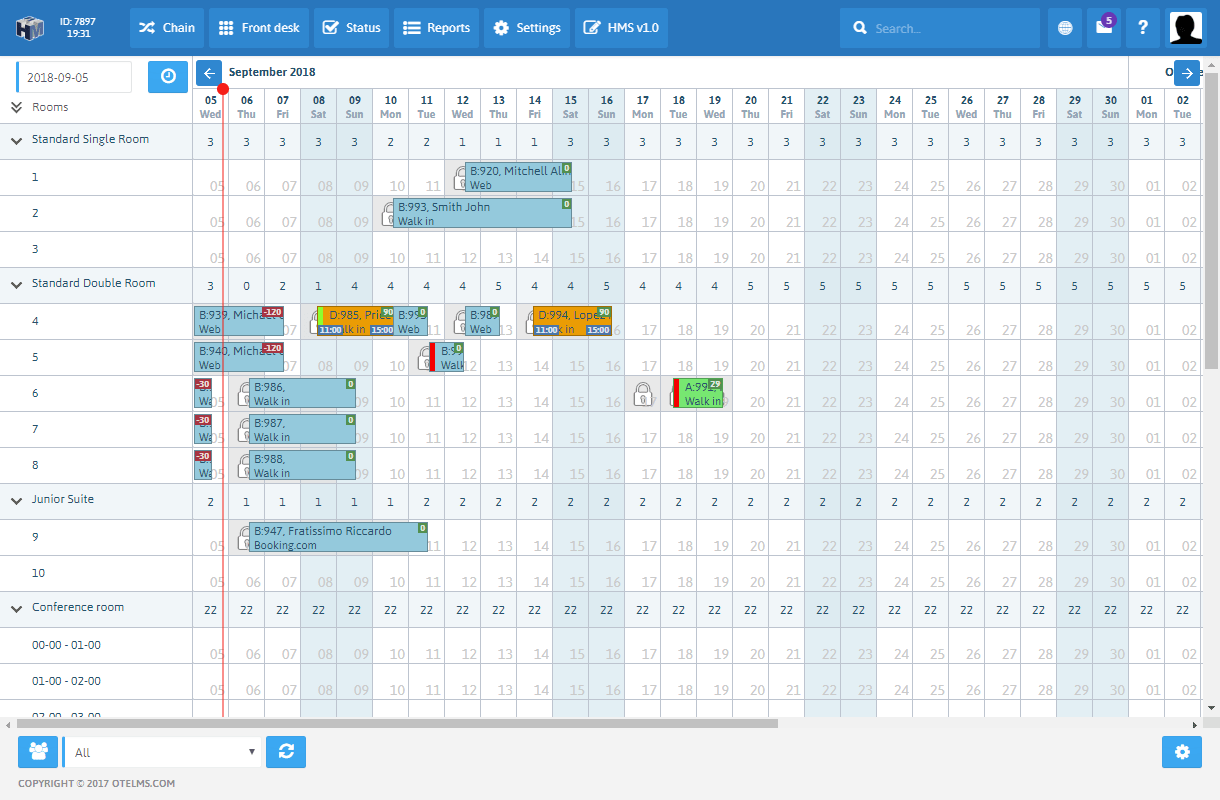Click the clock icon beside the date field
This screenshot has width=1220, height=800.
click(x=168, y=77)
